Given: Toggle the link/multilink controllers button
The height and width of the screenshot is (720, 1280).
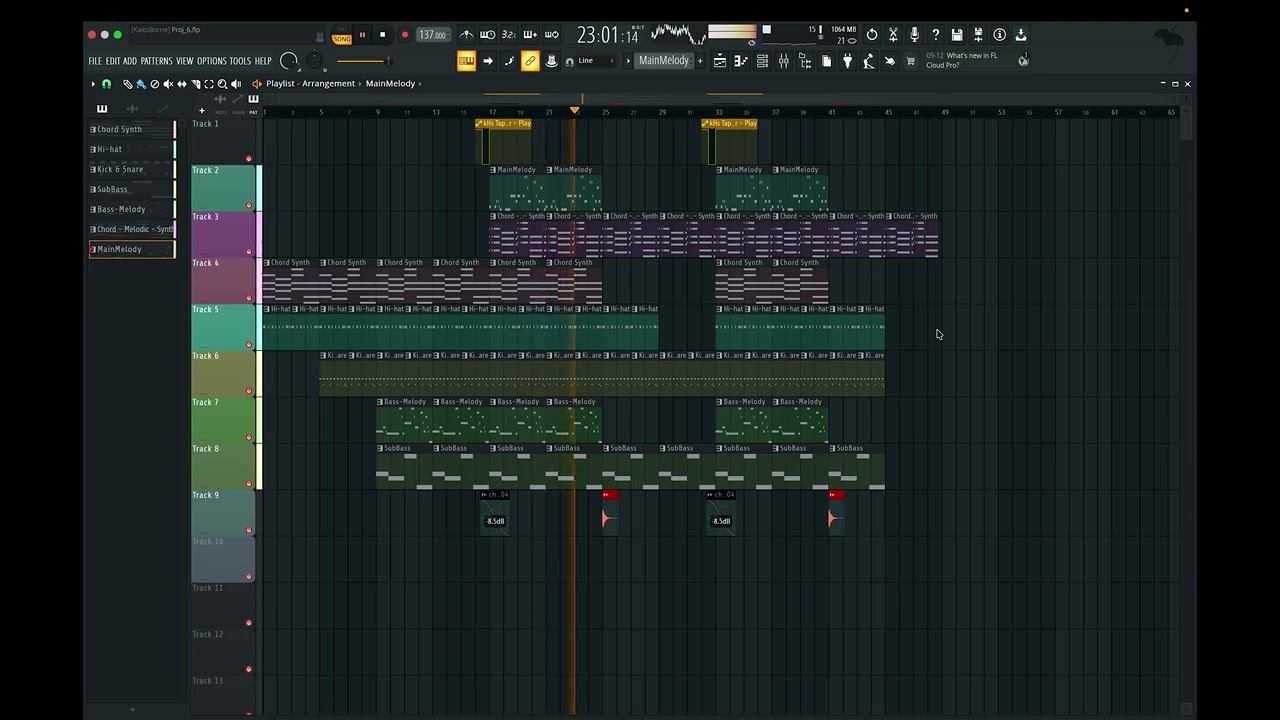Looking at the screenshot, I should pos(530,61).
